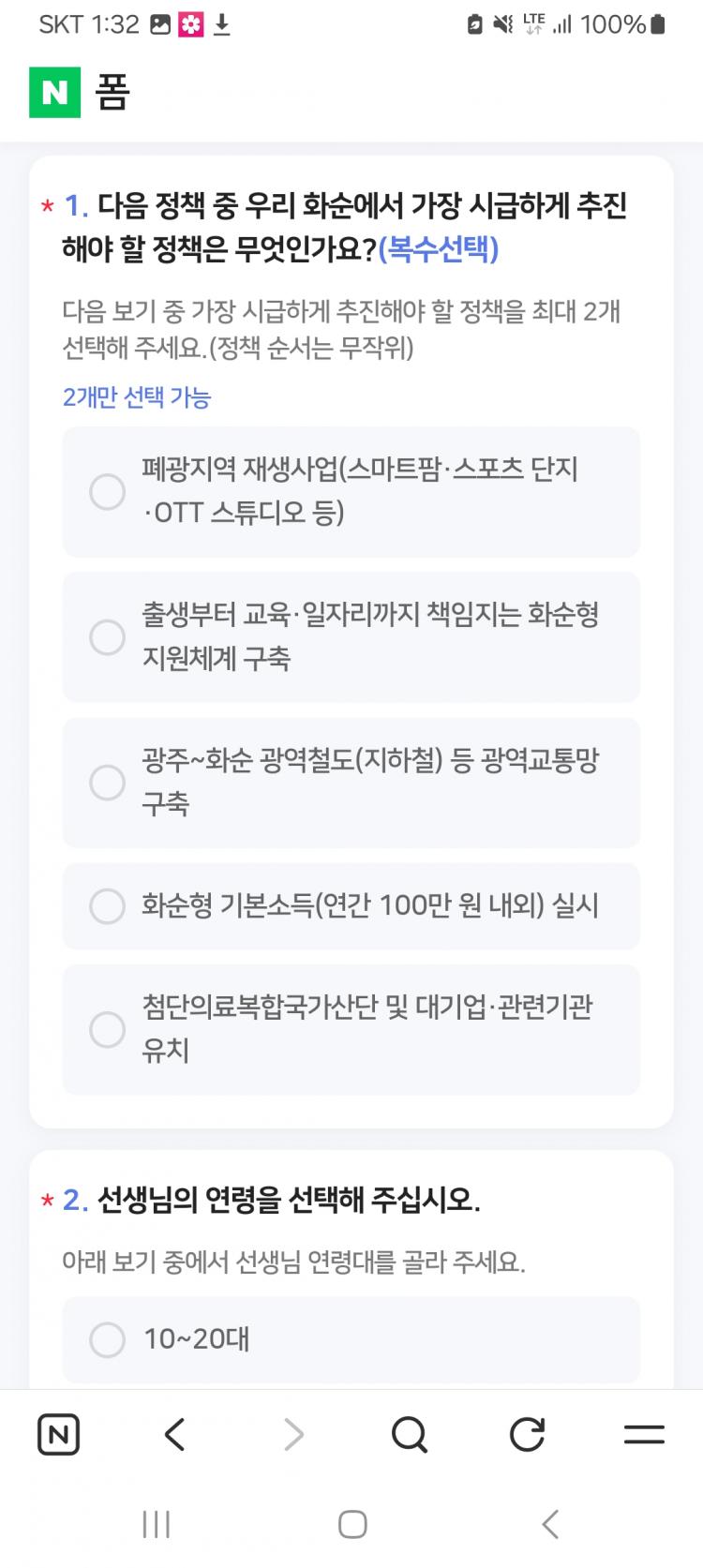Tap the download icon in status bar
This screenshot has height=1568, width=703.
coord(222,25)
